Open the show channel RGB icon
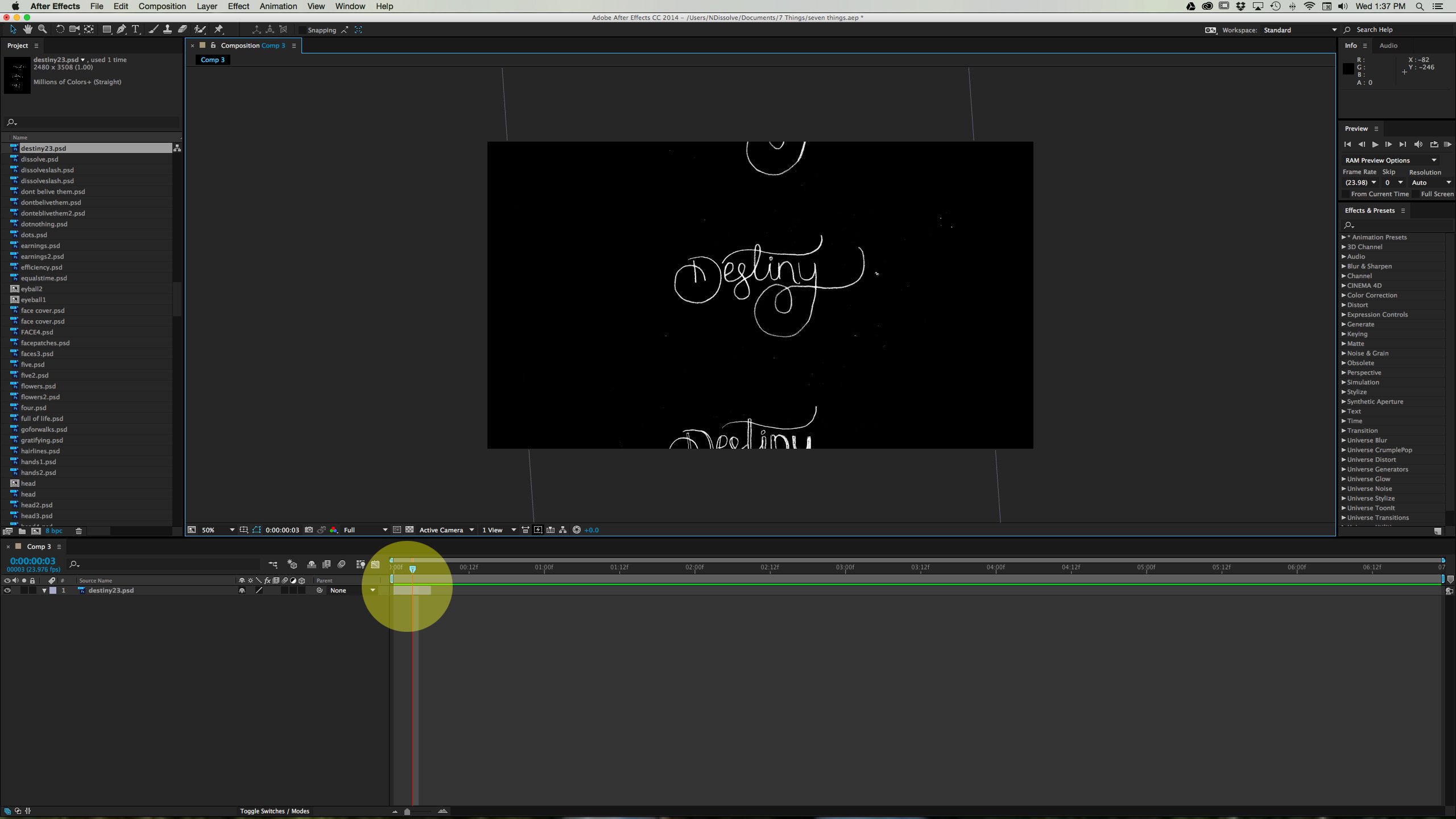The image size is (1456, 819). tap(333, 530)
